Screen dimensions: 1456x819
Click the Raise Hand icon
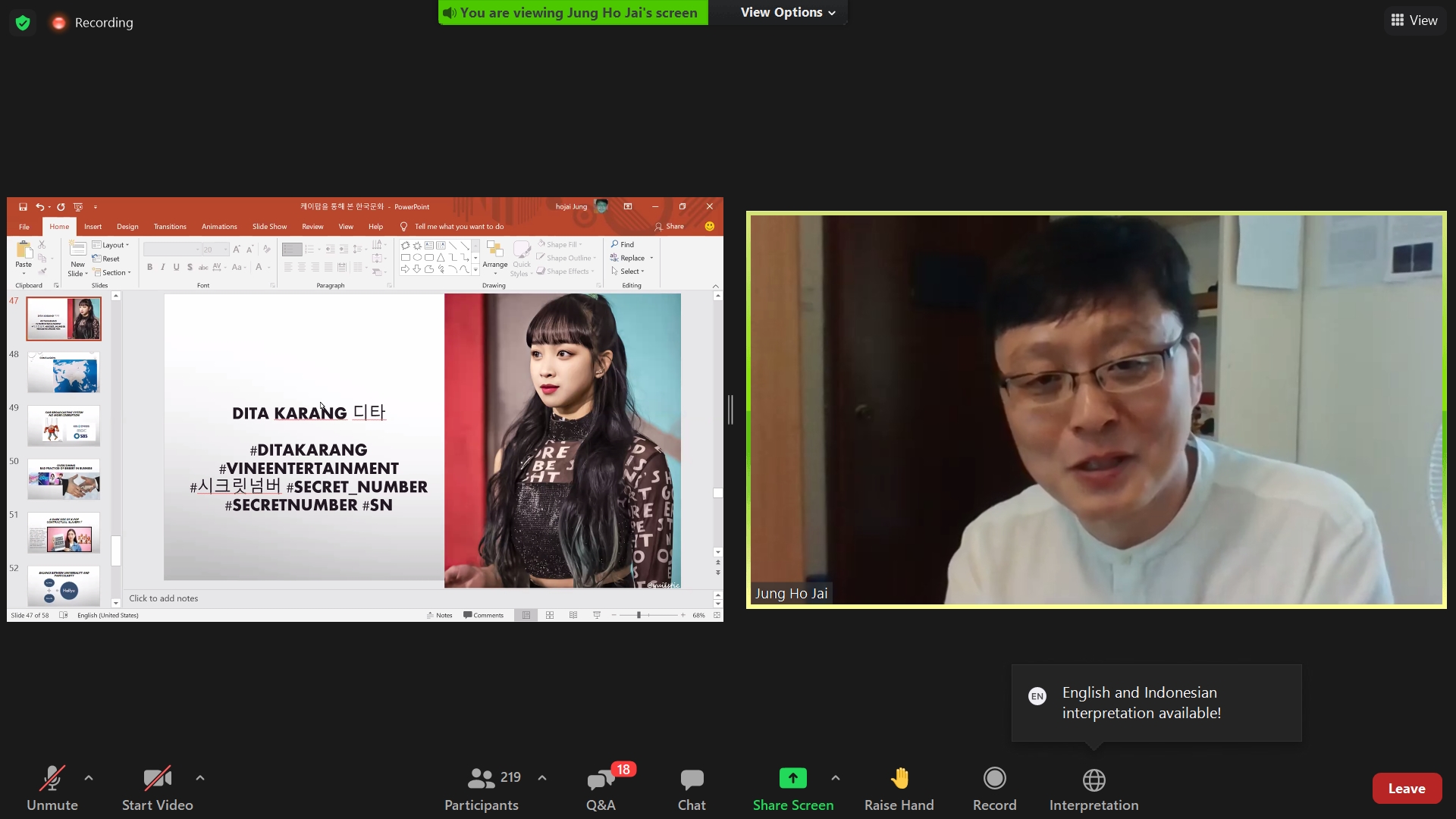pyautogui.click(x=899, y=780)
